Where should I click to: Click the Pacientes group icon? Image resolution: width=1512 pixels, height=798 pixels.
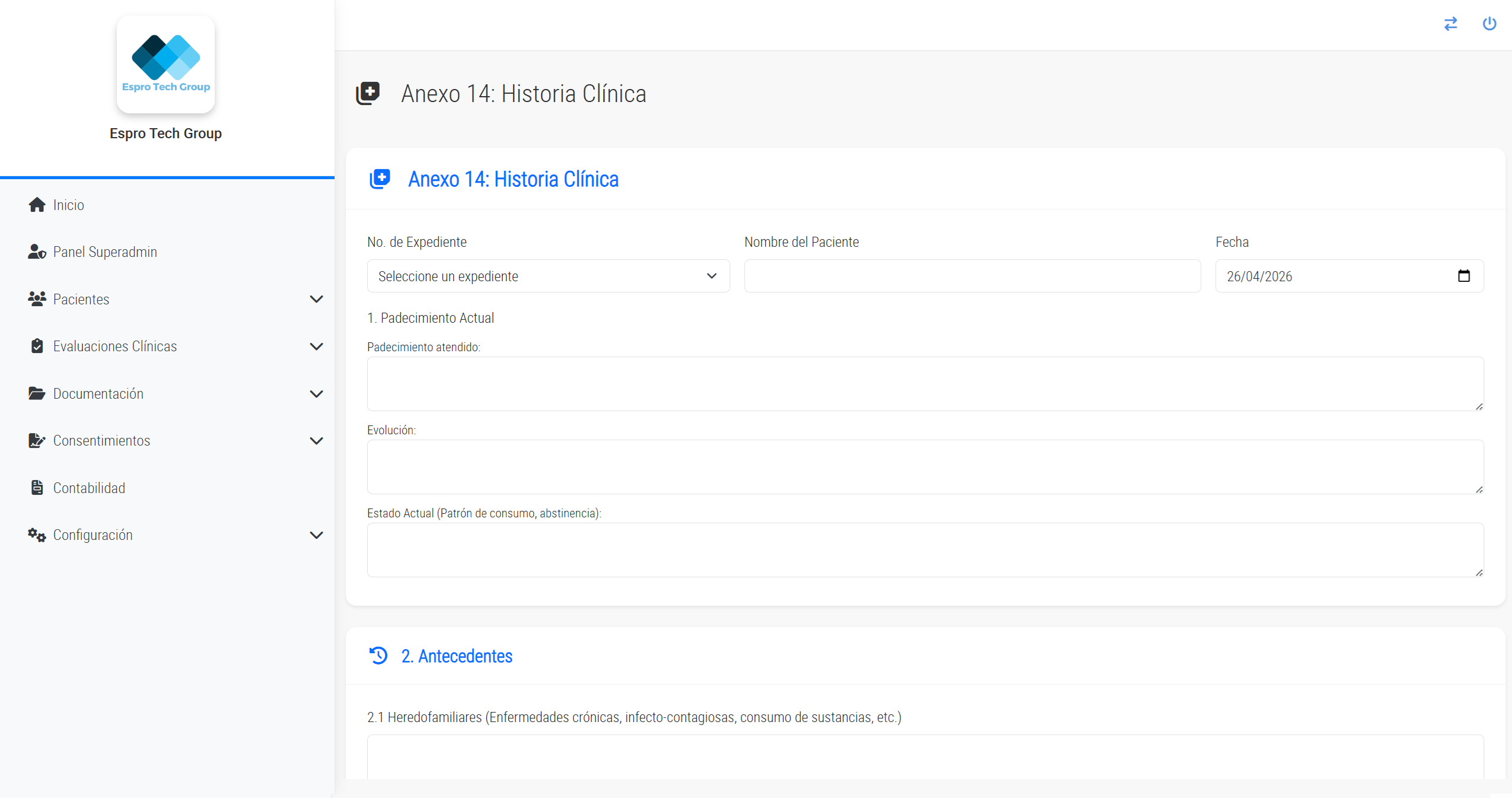pos(37,299)
